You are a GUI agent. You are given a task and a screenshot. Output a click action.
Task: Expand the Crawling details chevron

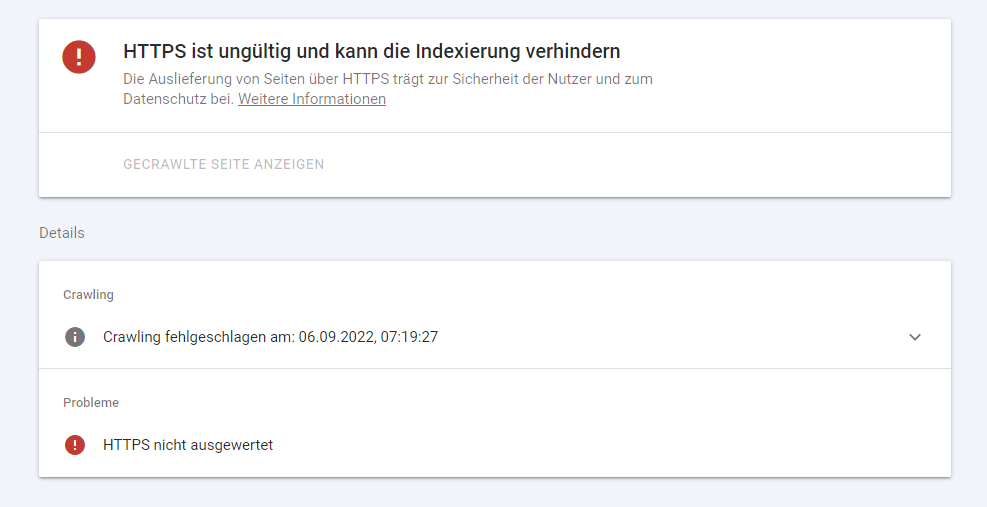tap(914, 337)
